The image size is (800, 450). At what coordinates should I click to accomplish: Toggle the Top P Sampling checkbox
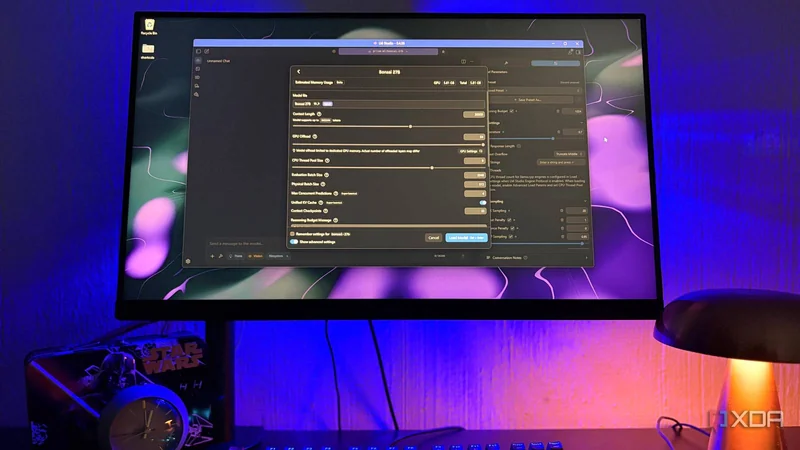(x=511, y=237)
